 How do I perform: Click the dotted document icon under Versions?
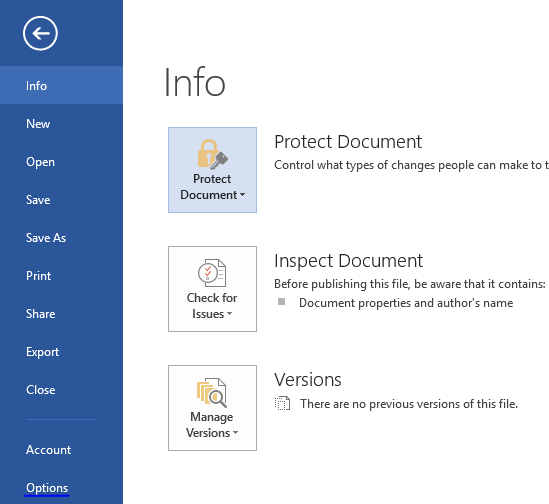pos(282,403)
